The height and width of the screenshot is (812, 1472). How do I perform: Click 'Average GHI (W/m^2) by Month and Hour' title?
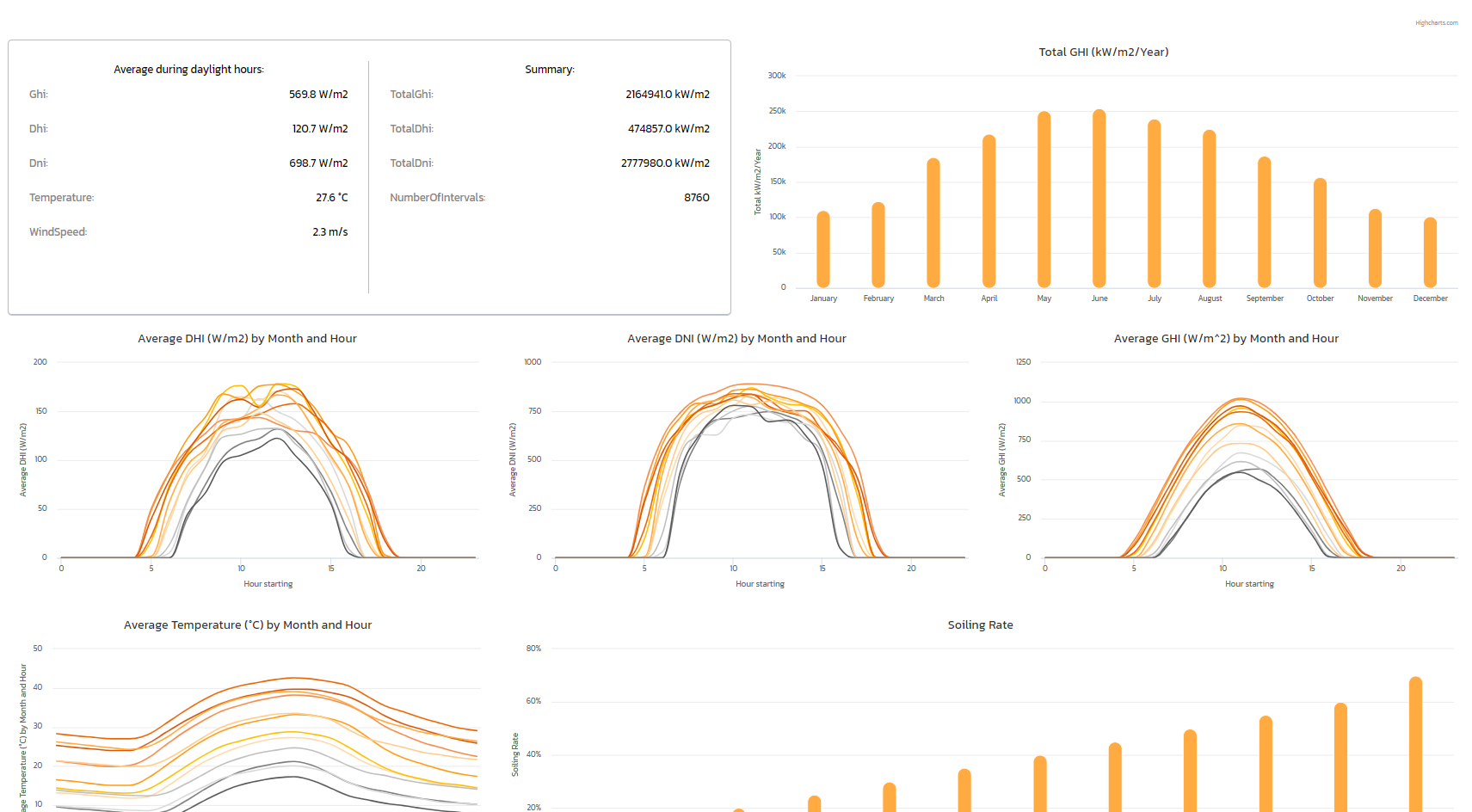point(1226,339)
